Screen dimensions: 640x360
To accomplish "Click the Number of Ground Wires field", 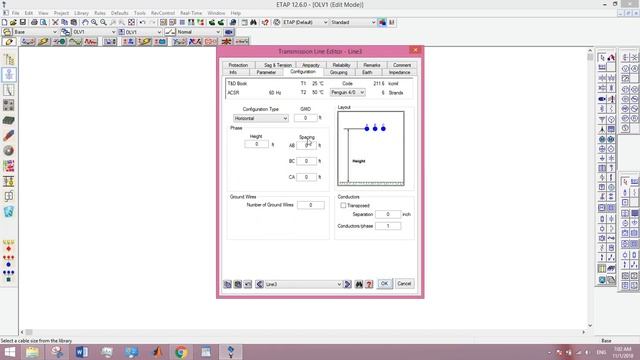I will click(x=311, y=205).
